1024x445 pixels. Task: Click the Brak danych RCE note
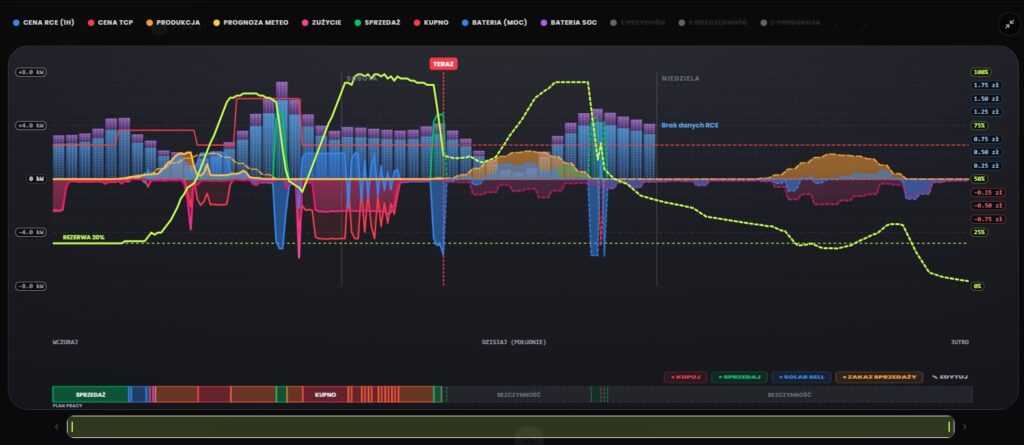pyautogui.click(x=690, y=125)
